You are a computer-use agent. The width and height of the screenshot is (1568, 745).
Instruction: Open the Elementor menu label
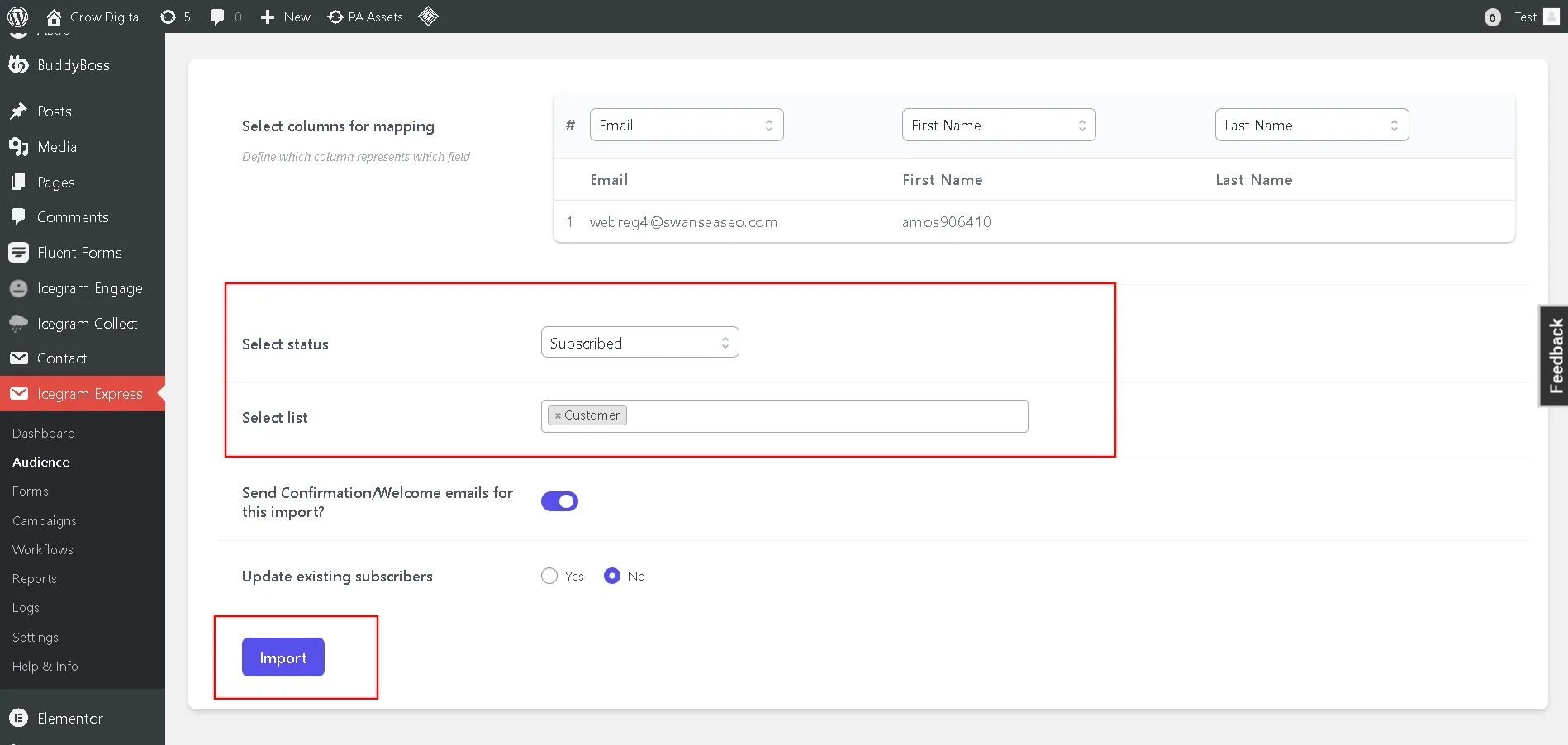coord(70,718)
